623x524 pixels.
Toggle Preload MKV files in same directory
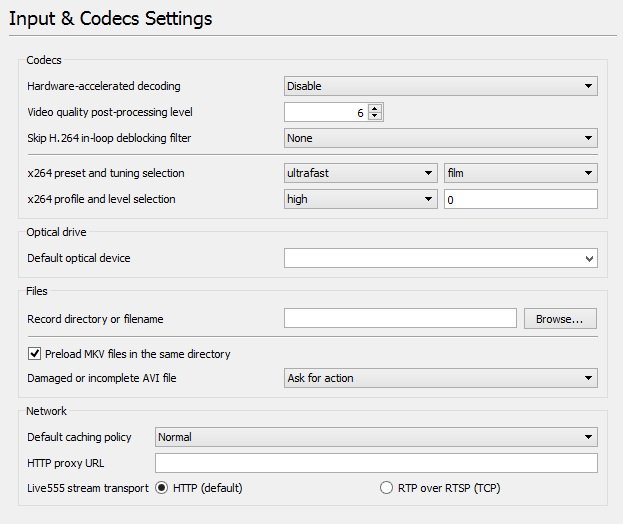pos(35,354)
